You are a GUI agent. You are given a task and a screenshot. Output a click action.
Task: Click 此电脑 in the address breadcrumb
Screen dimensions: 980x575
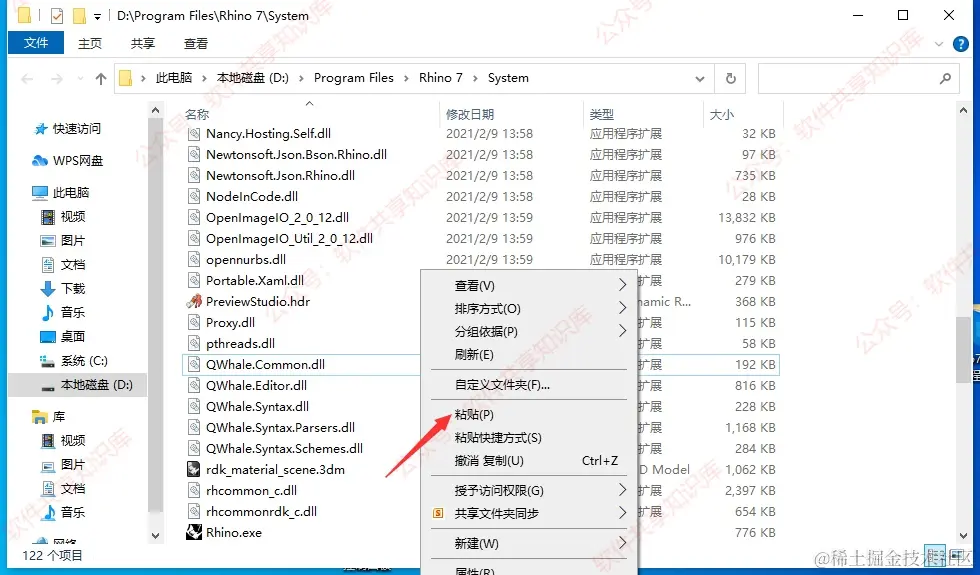tap(174, 78)
